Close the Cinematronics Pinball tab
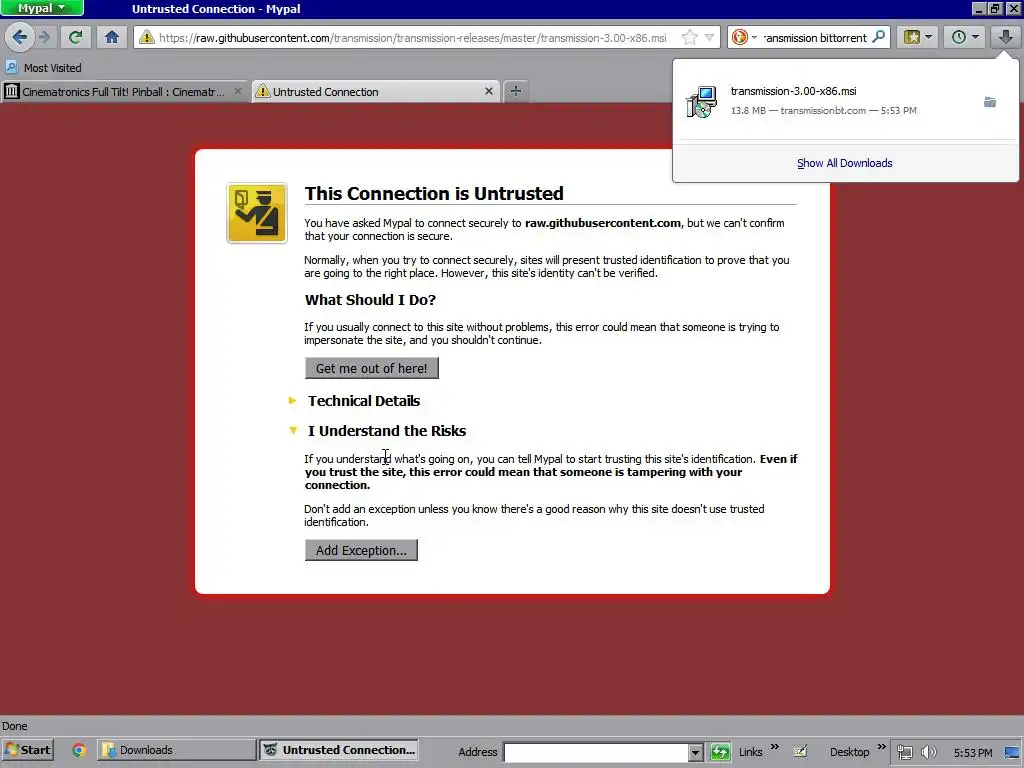The image size is (1024, 768). point(238,91)
